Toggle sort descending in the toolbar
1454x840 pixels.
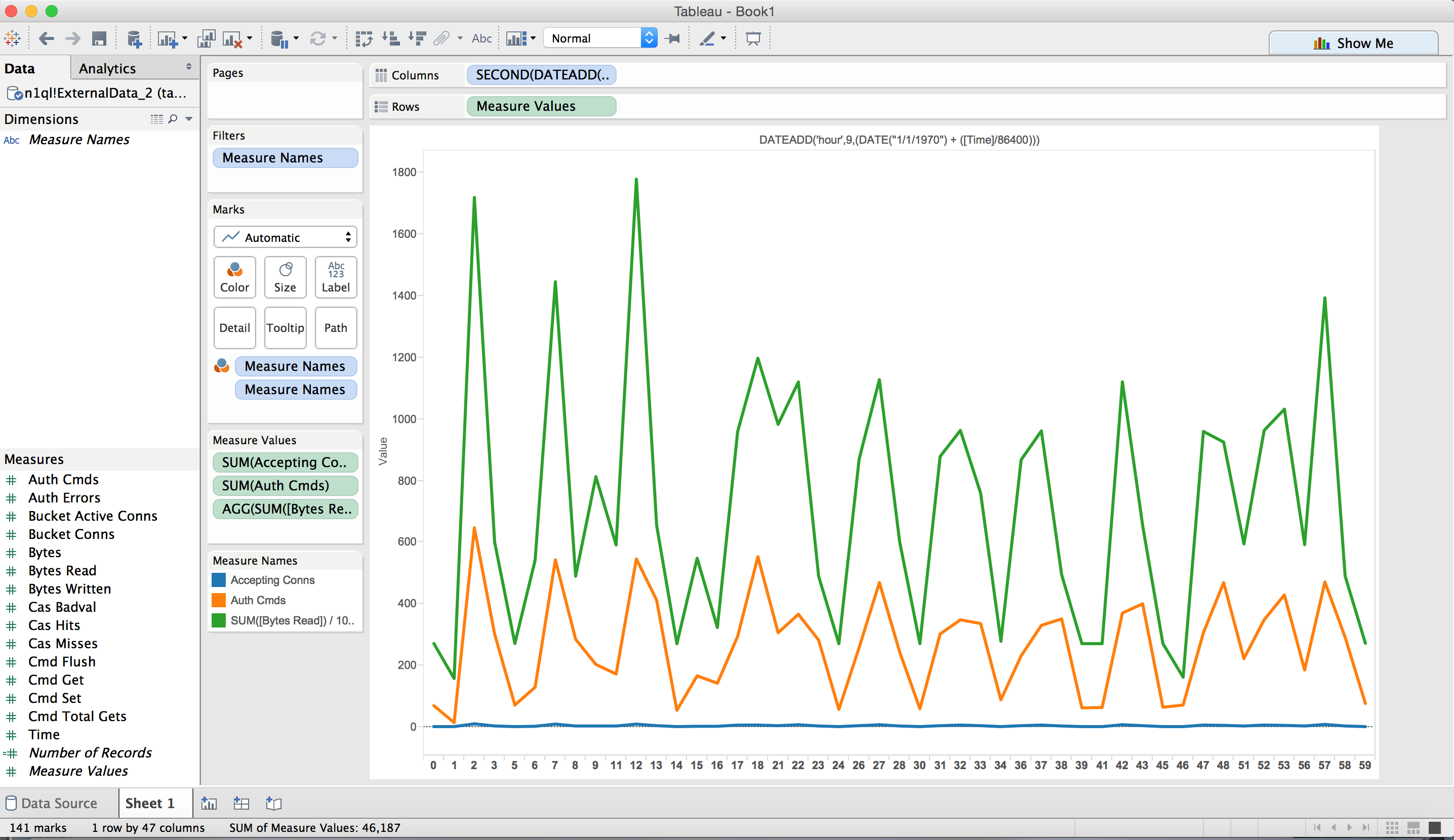(417, 38)
